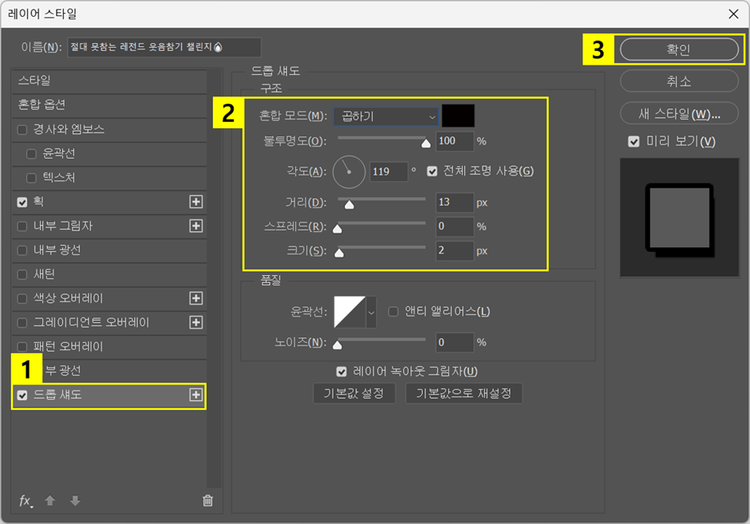Toggle 레이어 녹아웃 그림자 checkbox
750x524 pixels.
pyautogui.click(x=342, y=371)
